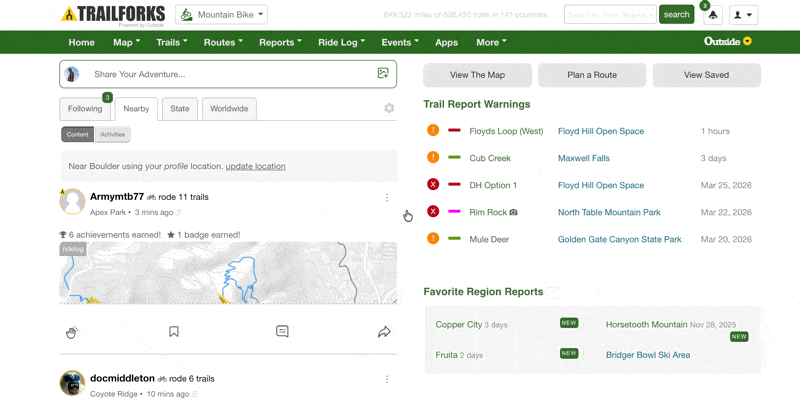800x404 pixels.
Task: Switch feed to Activities view
Action: coord(112,134)
